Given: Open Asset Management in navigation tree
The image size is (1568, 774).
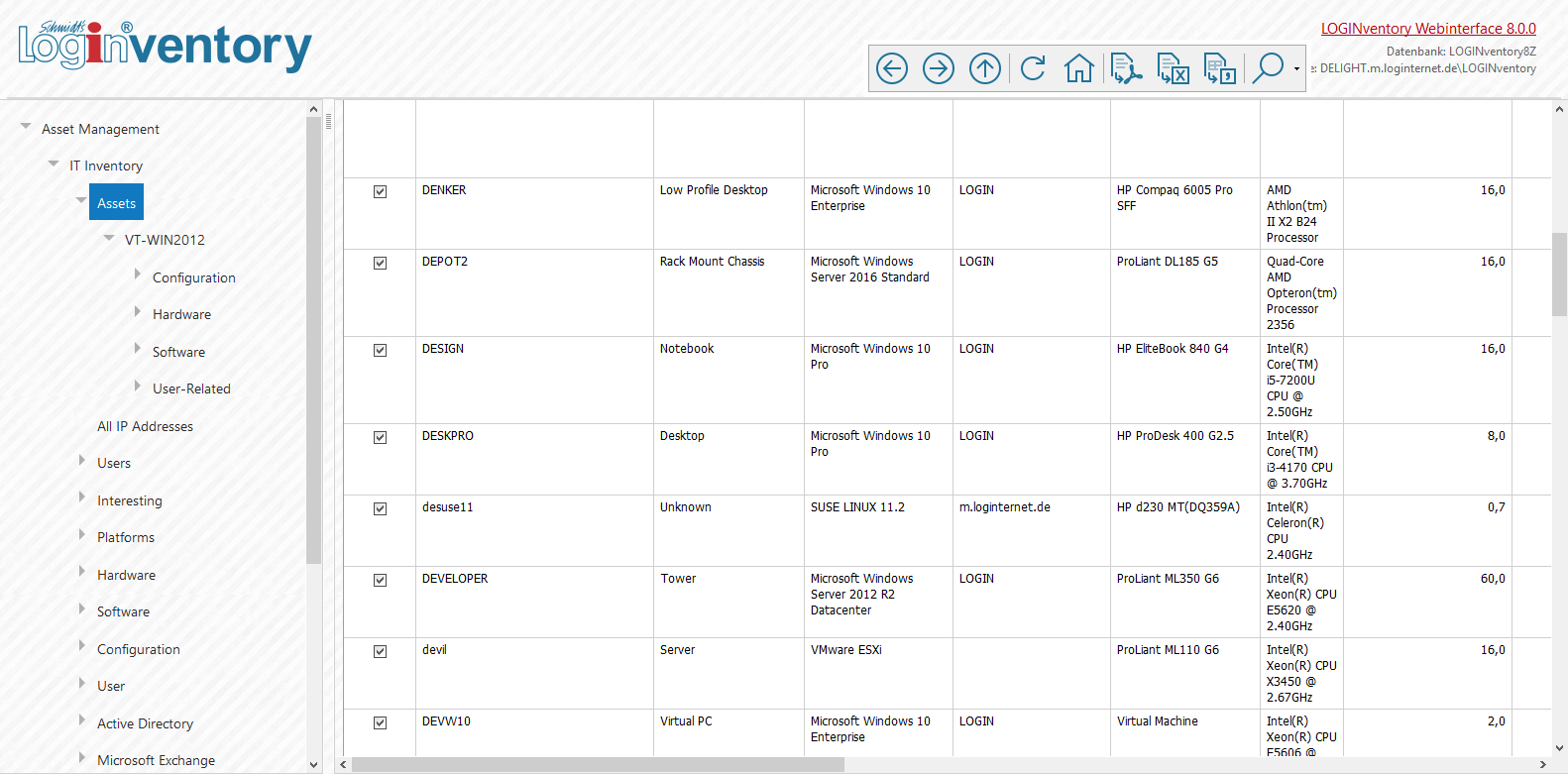Looking at the screenshot, I should coord(100,129).
